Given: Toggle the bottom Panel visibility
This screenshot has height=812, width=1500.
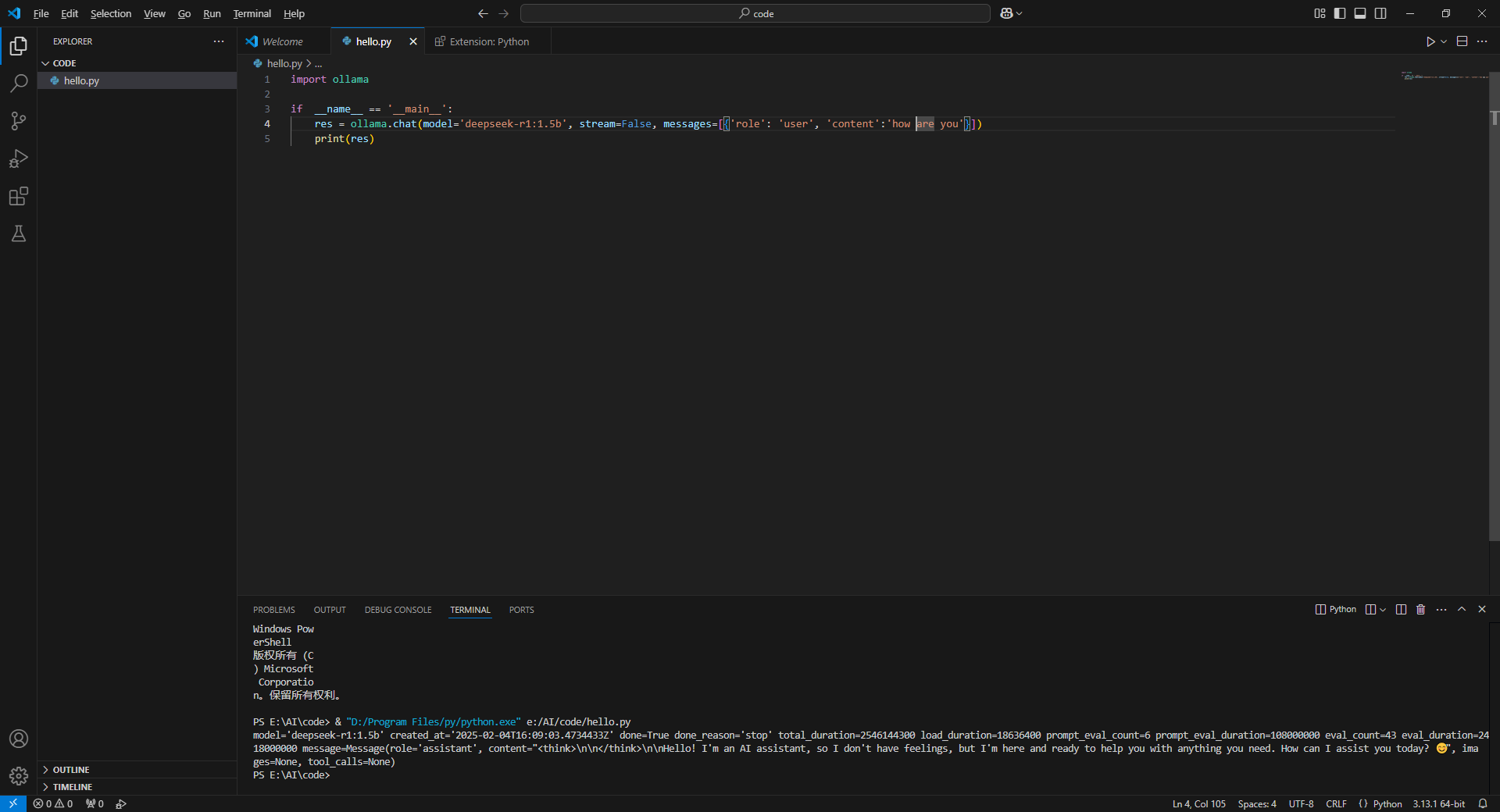Looking at the screenshot, I should pyautogui.click(x=1360, y=13).
